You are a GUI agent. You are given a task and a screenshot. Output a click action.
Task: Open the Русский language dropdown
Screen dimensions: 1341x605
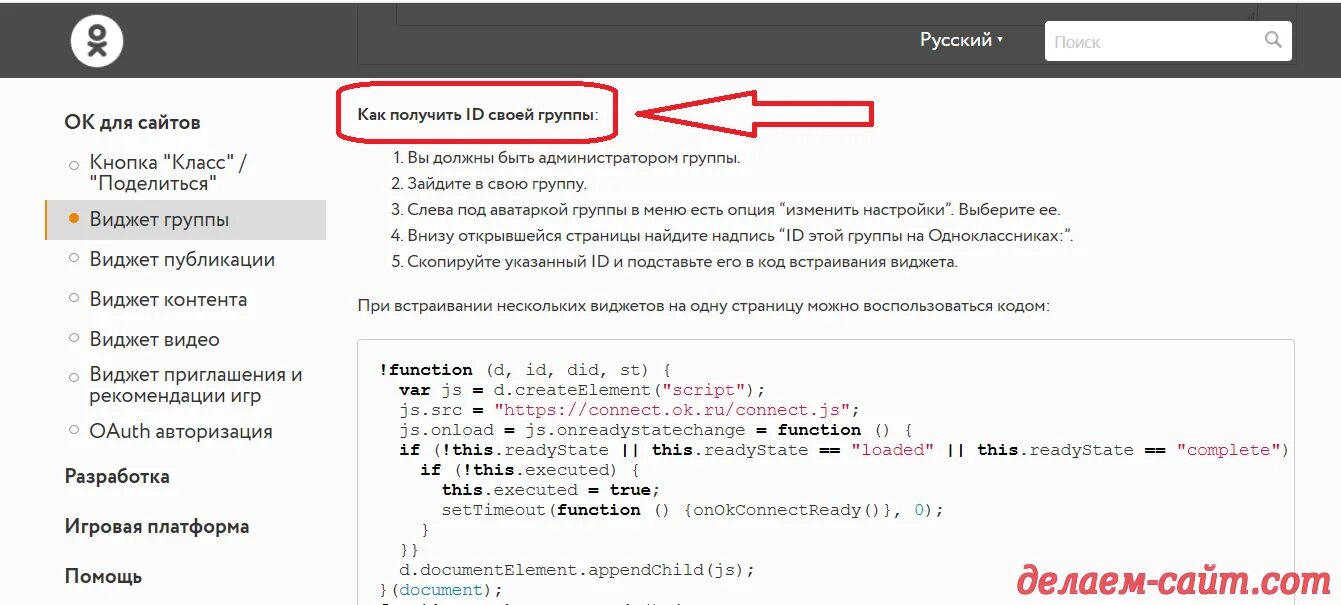pos(961,40)
